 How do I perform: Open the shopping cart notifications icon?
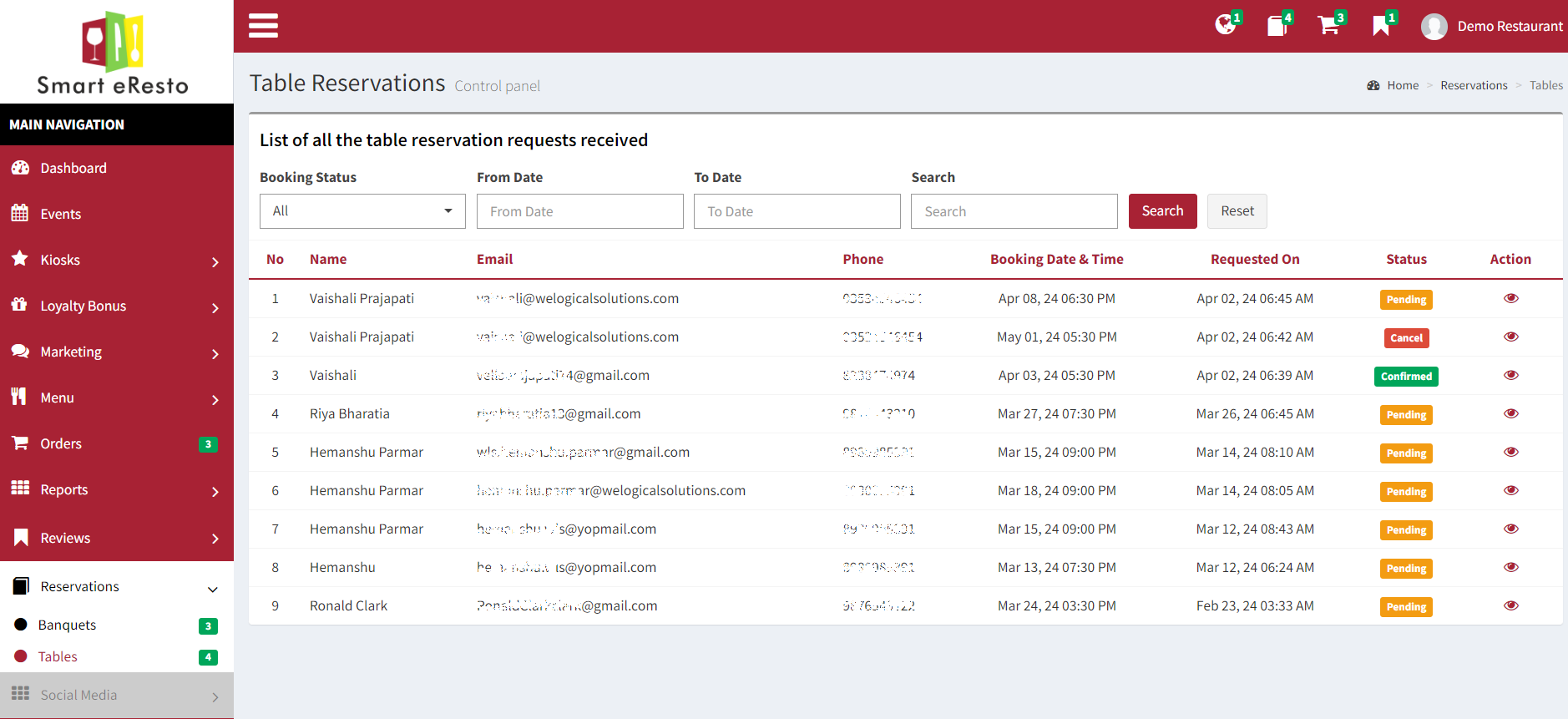[1328, 26]
